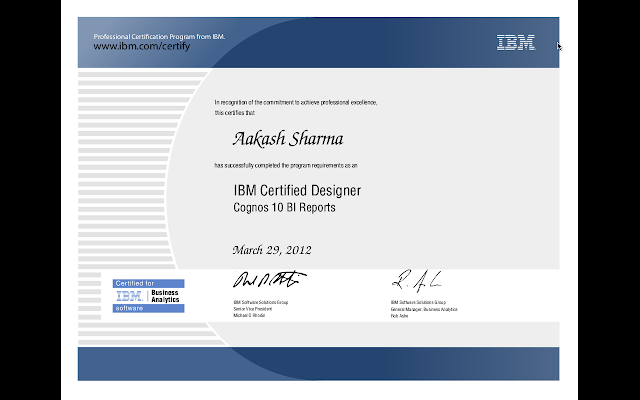Click 'Professional Certification Program from IBM.' text
This screenshot has width=640, height=400.
pos(159,36)
